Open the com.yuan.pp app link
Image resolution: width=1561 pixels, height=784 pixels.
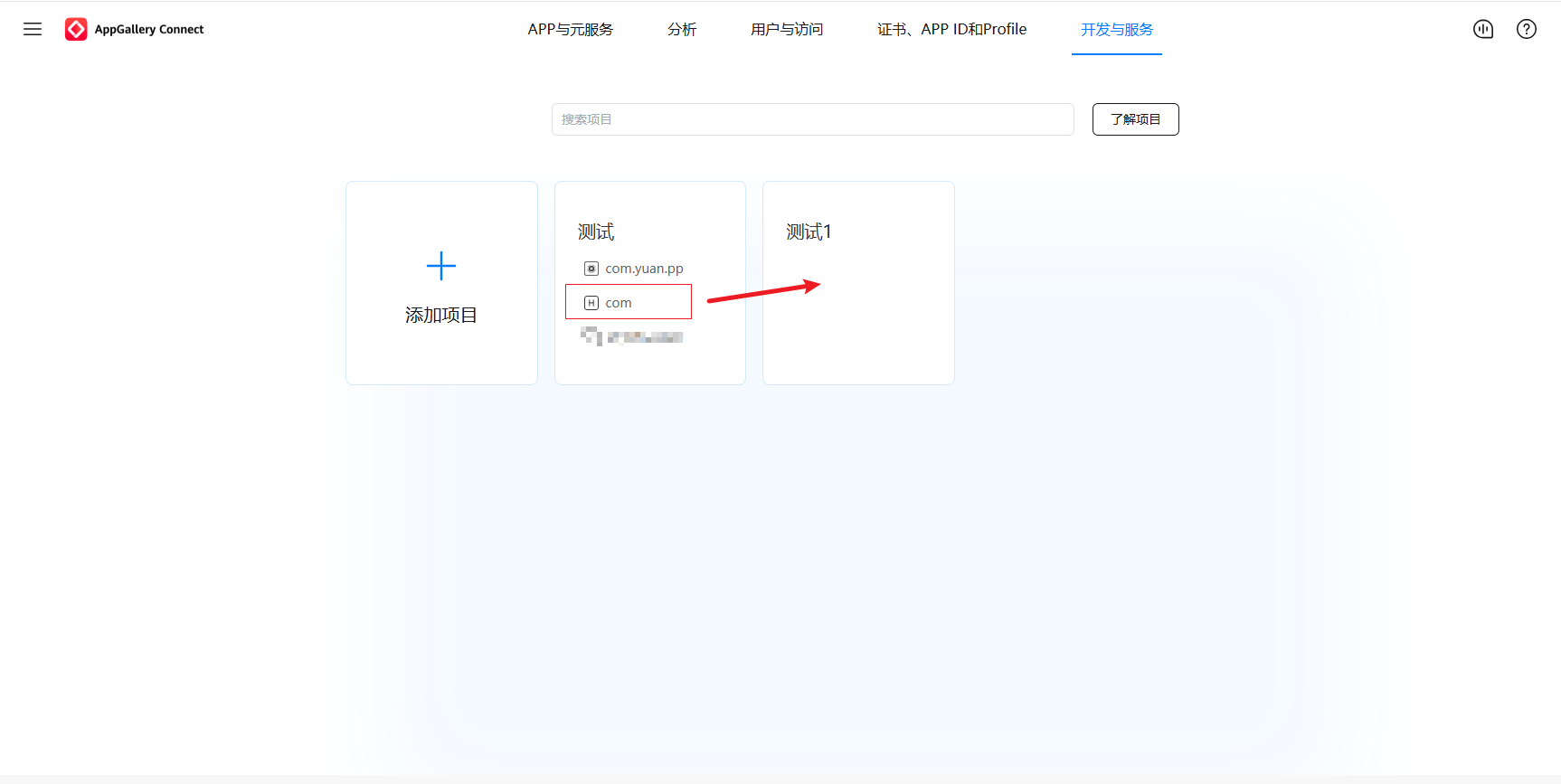point(644,269)
